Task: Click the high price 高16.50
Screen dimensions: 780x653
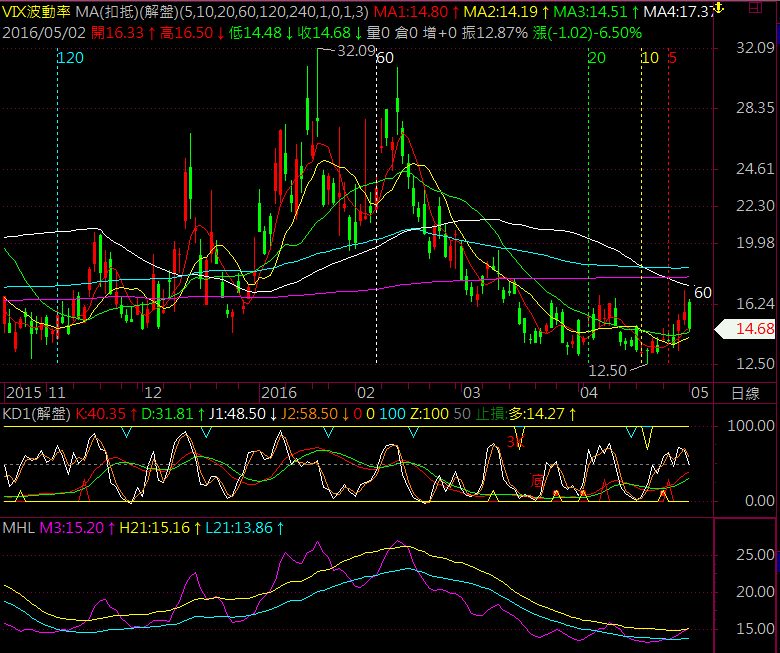Action: tap(187, 33)
